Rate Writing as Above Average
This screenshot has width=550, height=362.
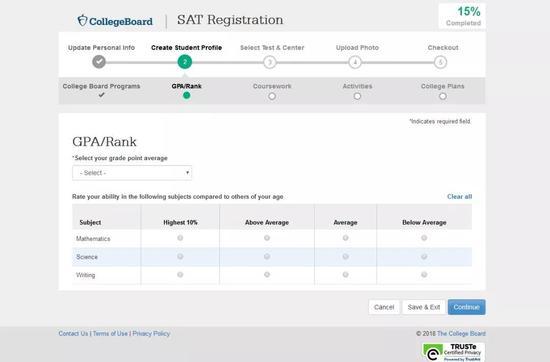click(x=267, y=274)
